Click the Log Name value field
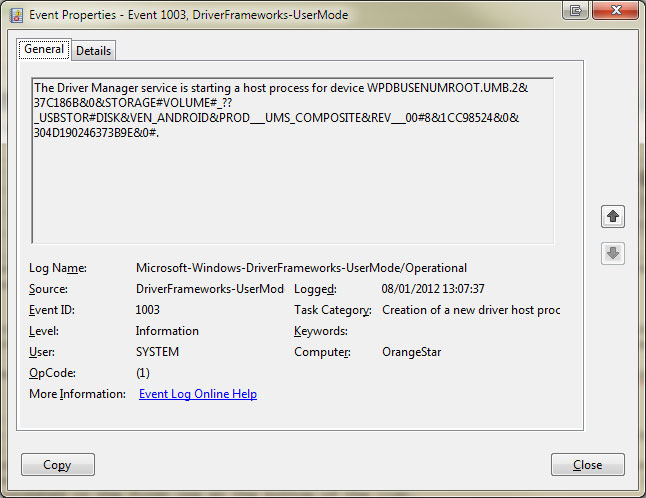646x498 pixels. point(300,268)
